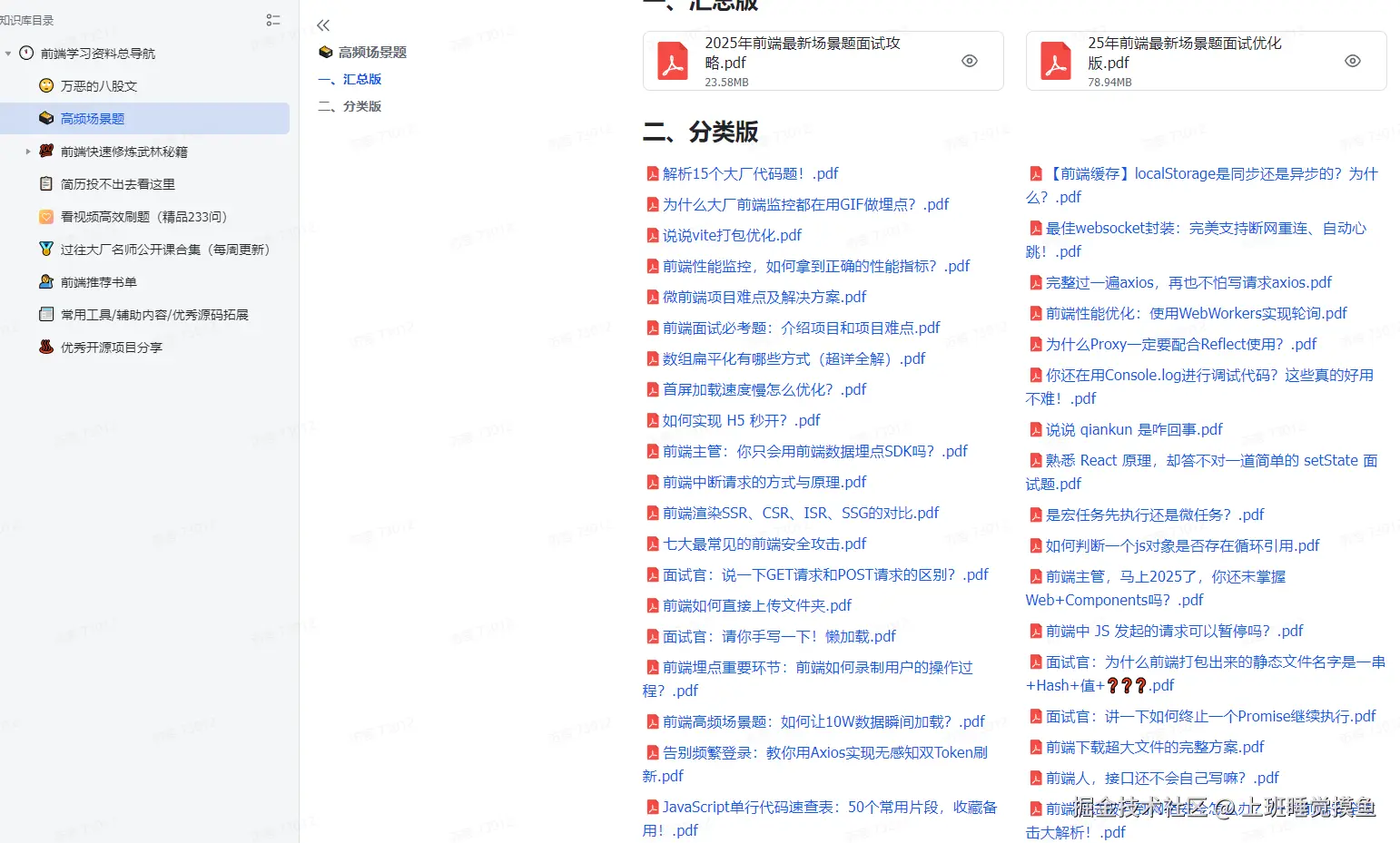Image resolution: width=1400 pixels, height=843 pixels.
Task: Open 面试官：请你手写一下！懒加载.pdf
Action: tap(779, 636)
